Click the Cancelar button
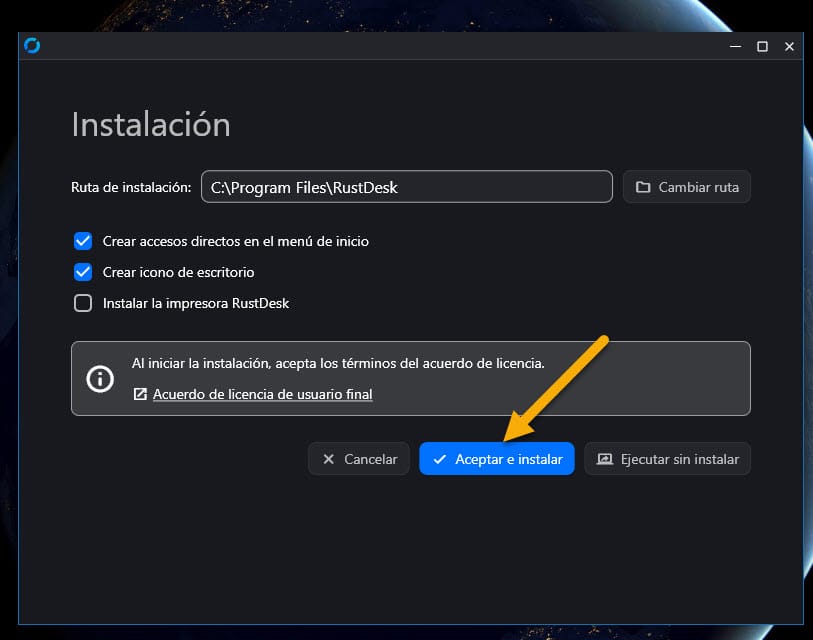813x640 pixels. coord(359,459)
